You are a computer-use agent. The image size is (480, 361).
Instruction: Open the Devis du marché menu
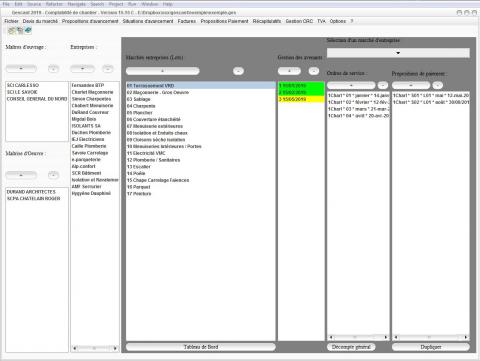pyautogui.click(x=40, y=21)
